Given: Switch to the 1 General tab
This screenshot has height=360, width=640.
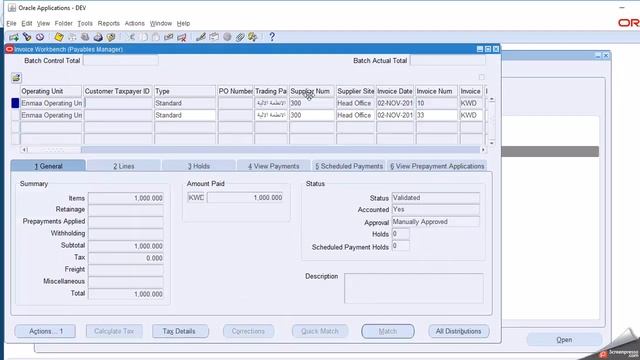Looking at the screenshot, I should click(48, 166).
